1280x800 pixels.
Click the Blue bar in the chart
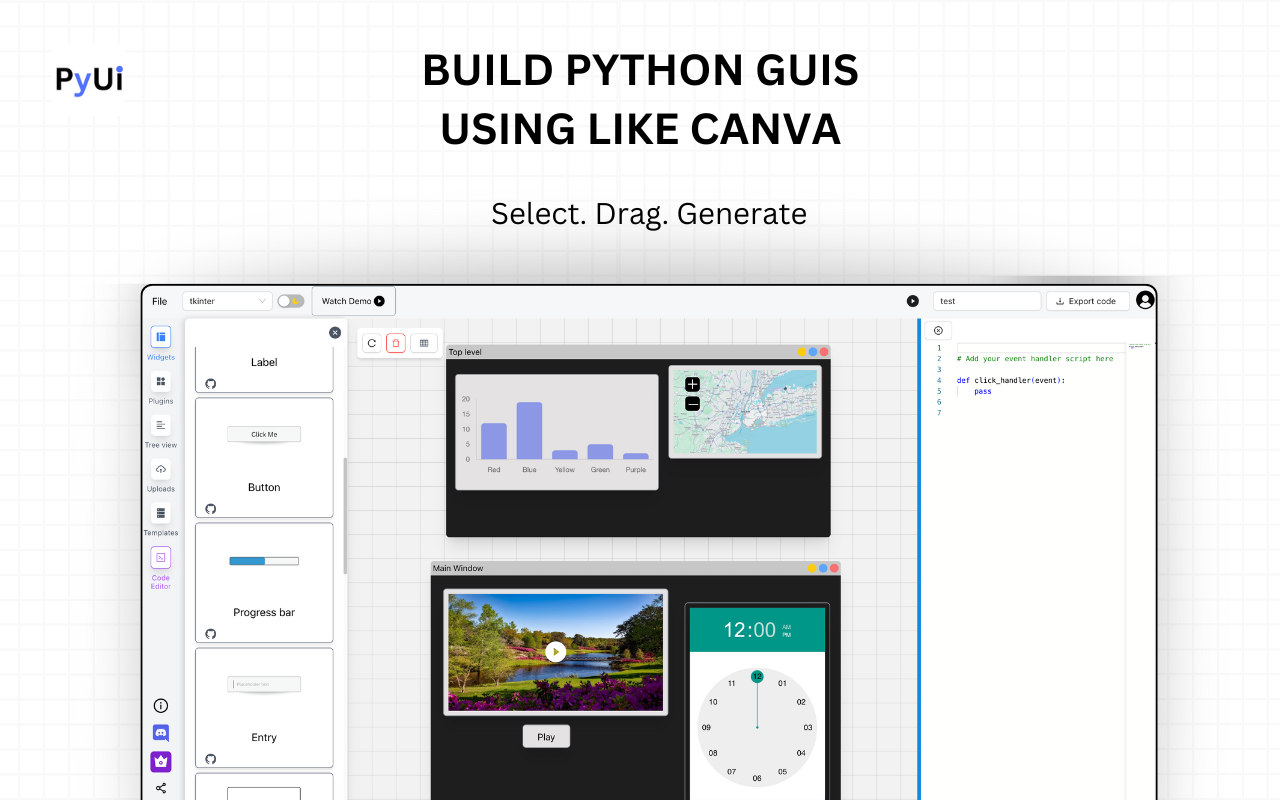coord(529,431)
